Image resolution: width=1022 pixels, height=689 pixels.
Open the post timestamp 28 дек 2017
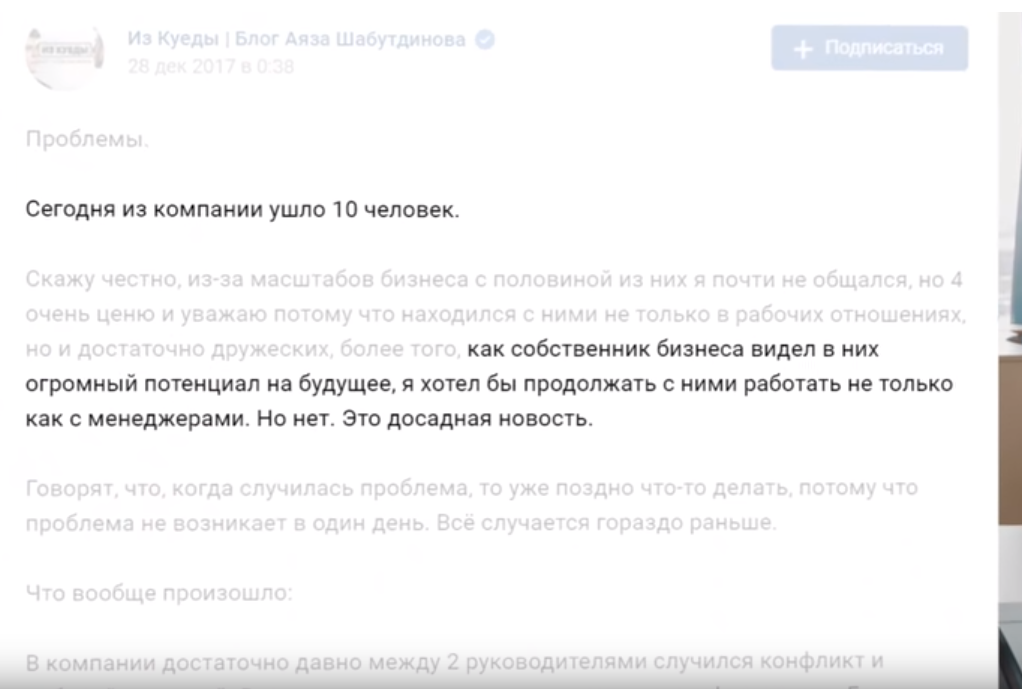pos(211,68)
